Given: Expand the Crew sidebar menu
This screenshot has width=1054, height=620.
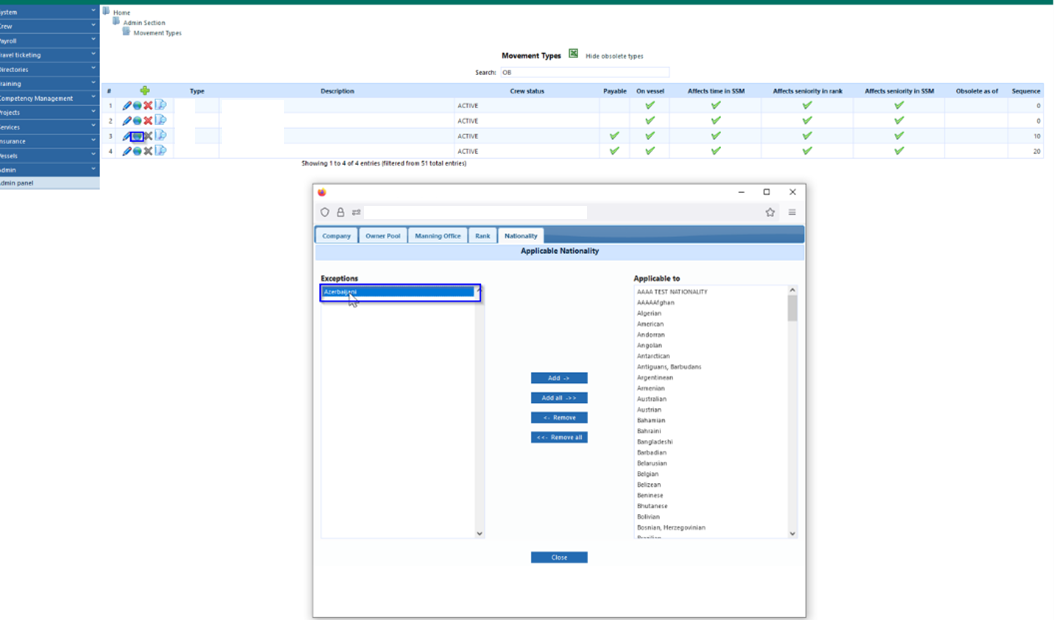Looking at the screenshot, I should [x=50, y=26].
